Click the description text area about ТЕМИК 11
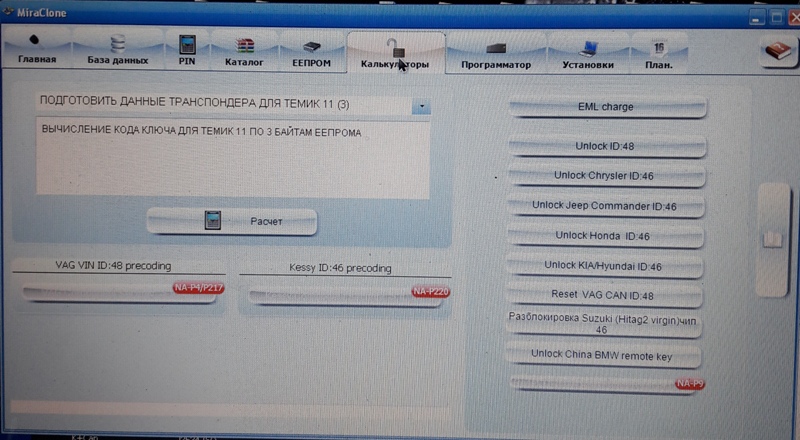Screen dimensions: 800x440 (233, 158)
